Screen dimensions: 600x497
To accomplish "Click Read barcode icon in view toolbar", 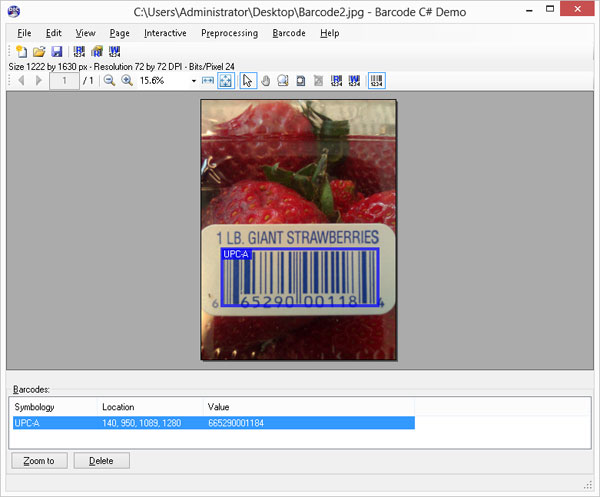I will (336, 80).
